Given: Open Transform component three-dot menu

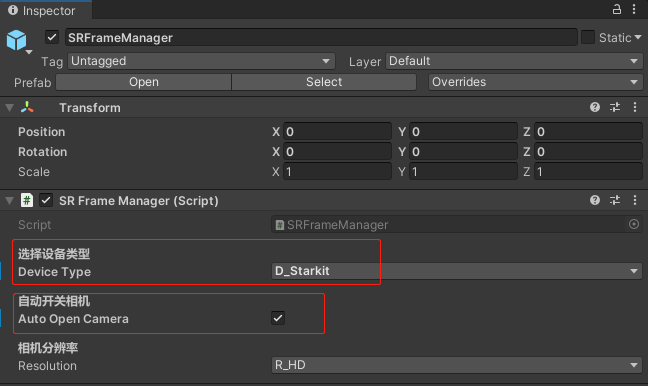Looking at the screenshot, I should click(x=635, y=107).
